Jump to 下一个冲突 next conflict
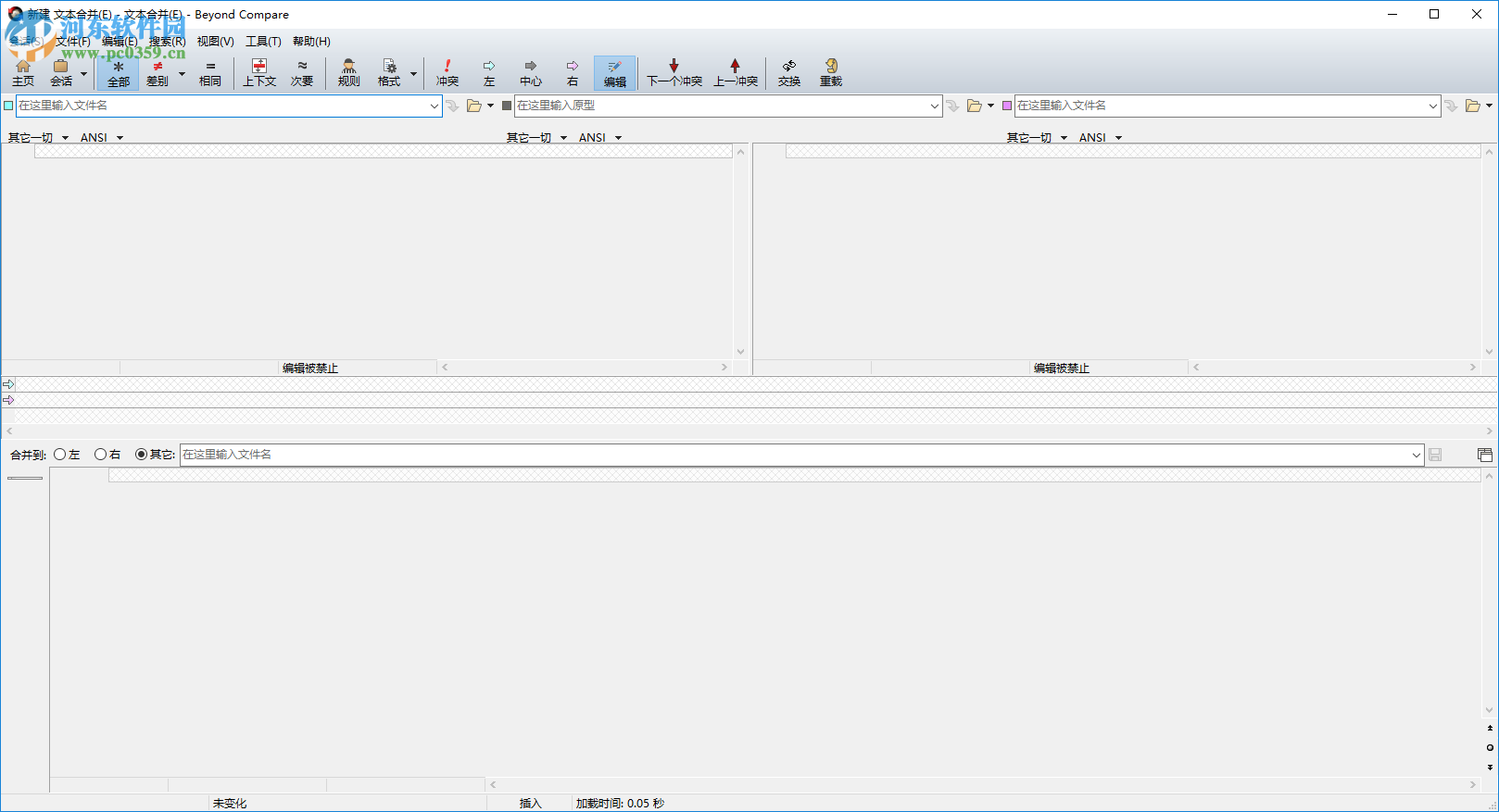Viewport: 1499px width, 812px height. click(674, 72)
